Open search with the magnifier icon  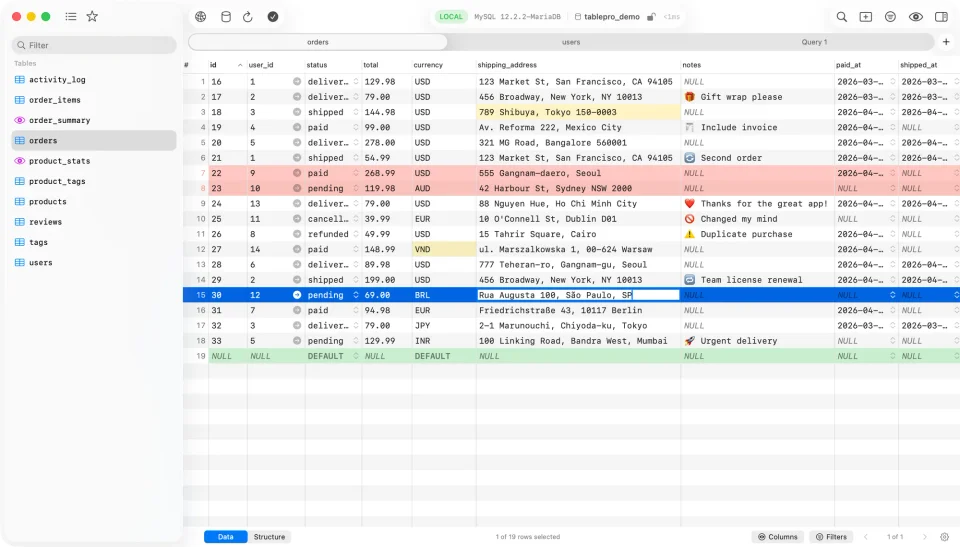(x=842, y=17)
